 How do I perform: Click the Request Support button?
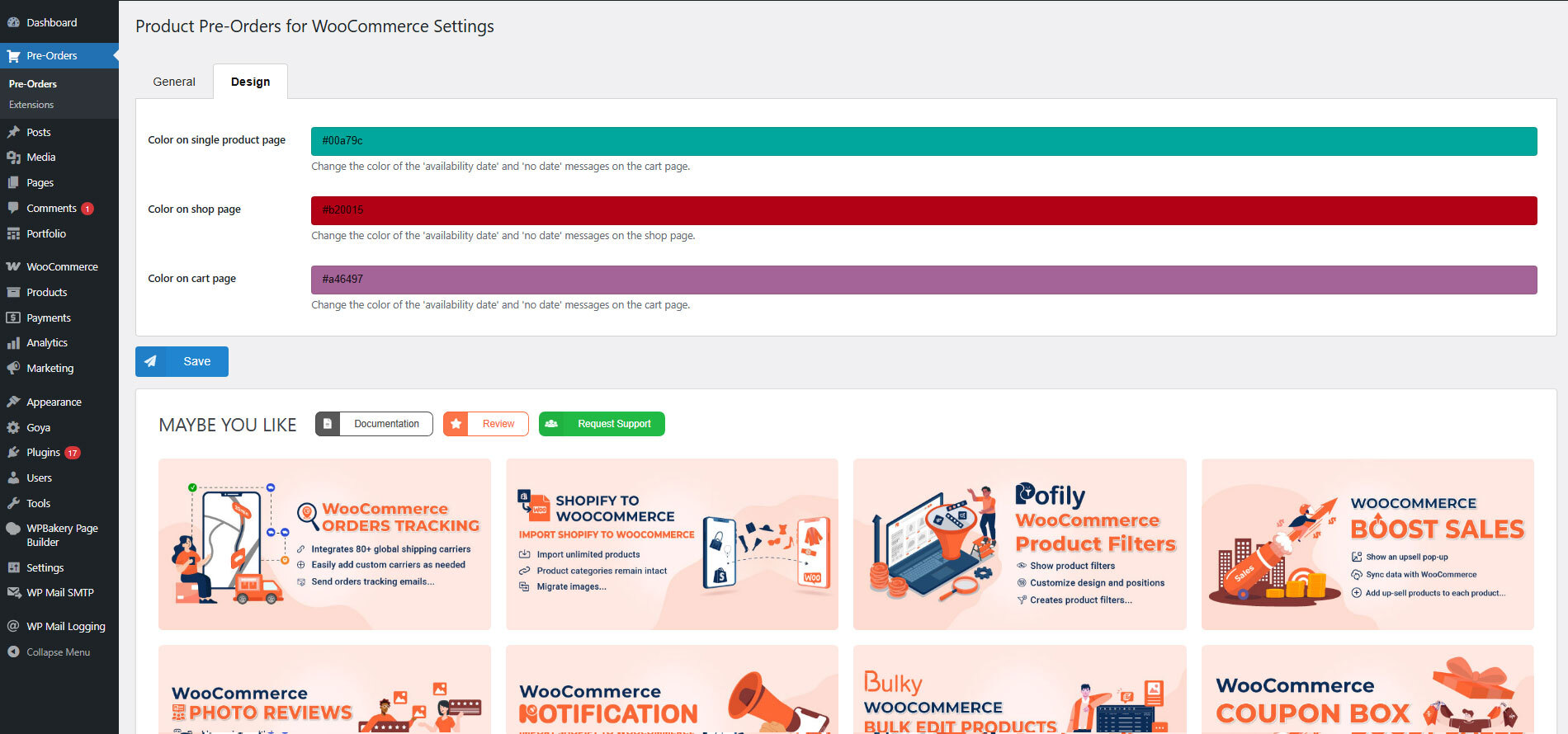tap(602, 424)
